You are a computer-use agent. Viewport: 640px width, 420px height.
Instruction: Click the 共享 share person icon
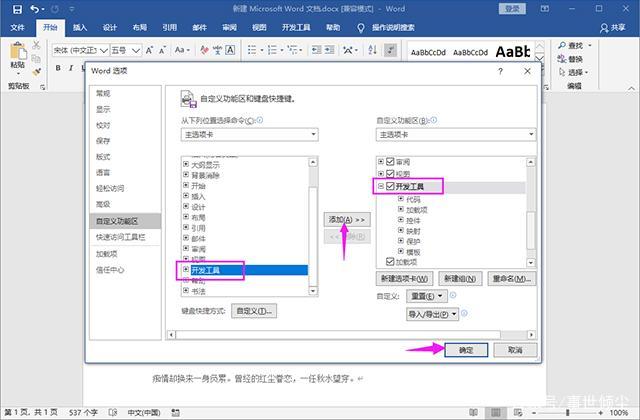point(604,28)
